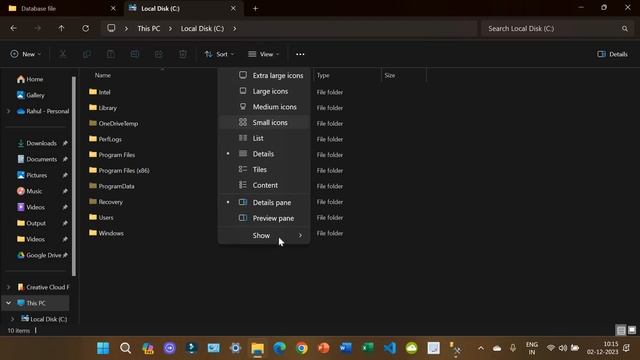The height and width of the screenshot is (360, 640).
Task: Open the New dropdown
Action: click(26, 54)
